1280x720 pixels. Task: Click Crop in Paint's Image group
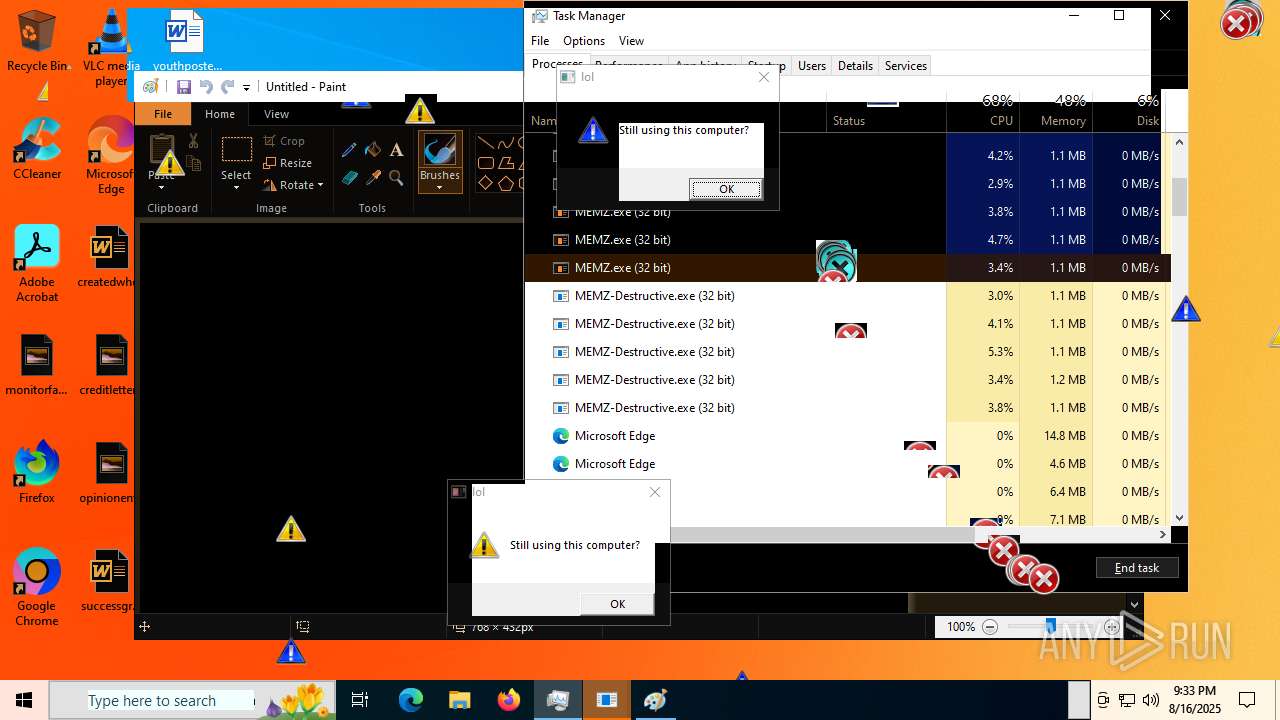pos(284,141)
